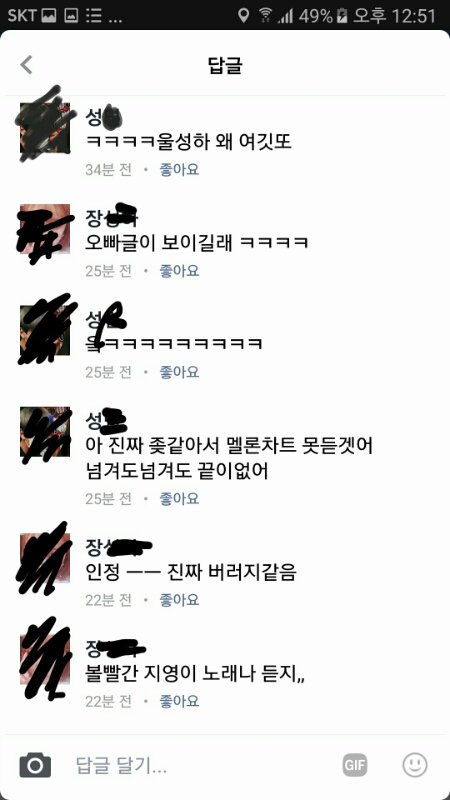Screen dimensions: 450x800
Task: Like the comment 인정 진짜 버러지같음
Action: (179, 599)
